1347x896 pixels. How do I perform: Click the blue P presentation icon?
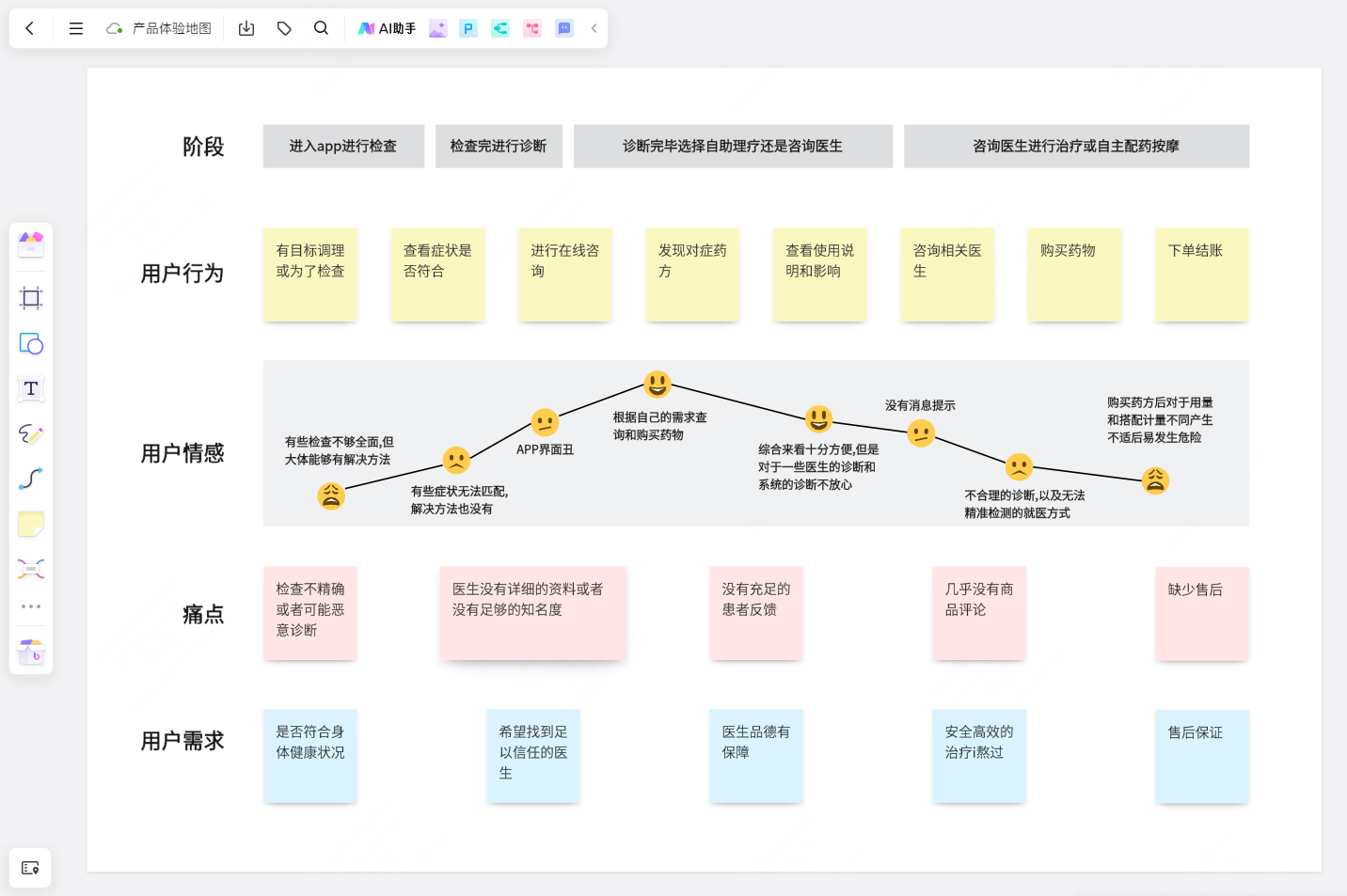468,28
